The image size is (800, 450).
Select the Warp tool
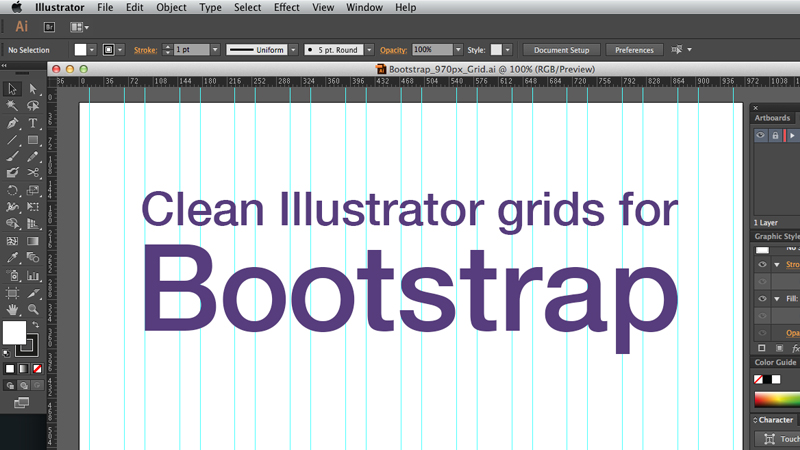pyautogui.click(x=12, y=207)
